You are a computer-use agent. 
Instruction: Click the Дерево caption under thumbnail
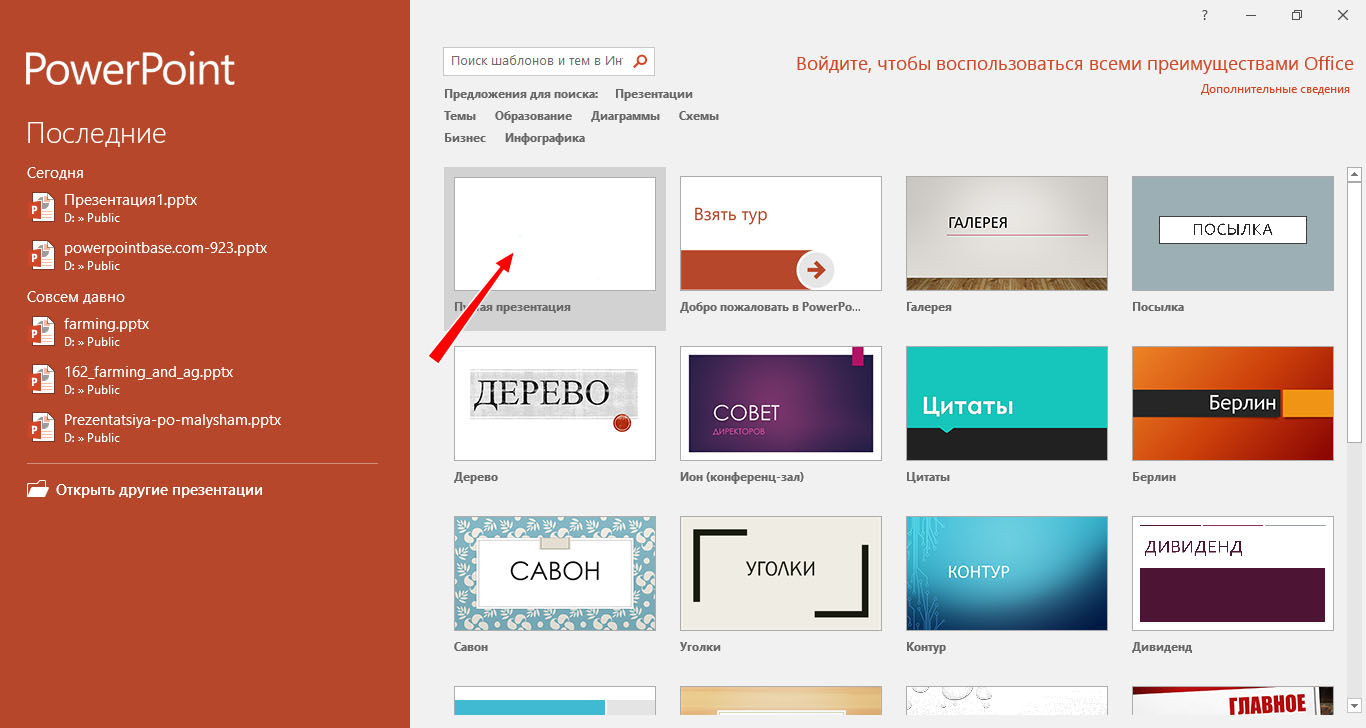(x=476, y=477)
